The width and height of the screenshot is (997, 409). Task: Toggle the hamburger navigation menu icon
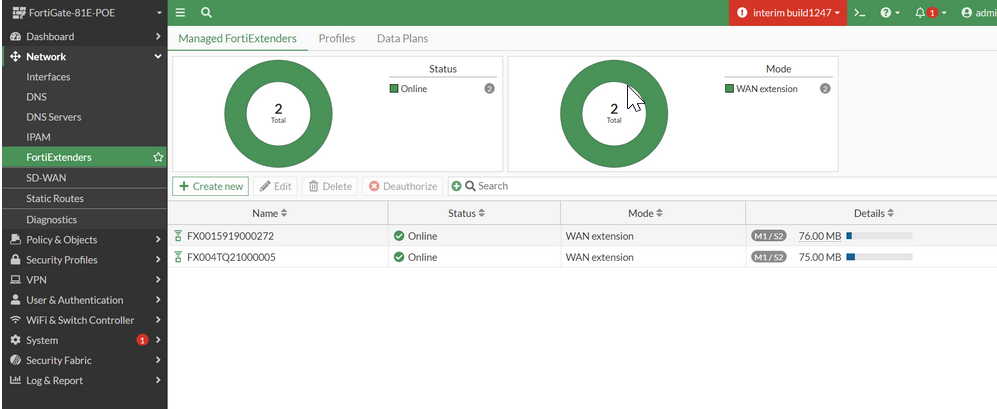[181, 13]
